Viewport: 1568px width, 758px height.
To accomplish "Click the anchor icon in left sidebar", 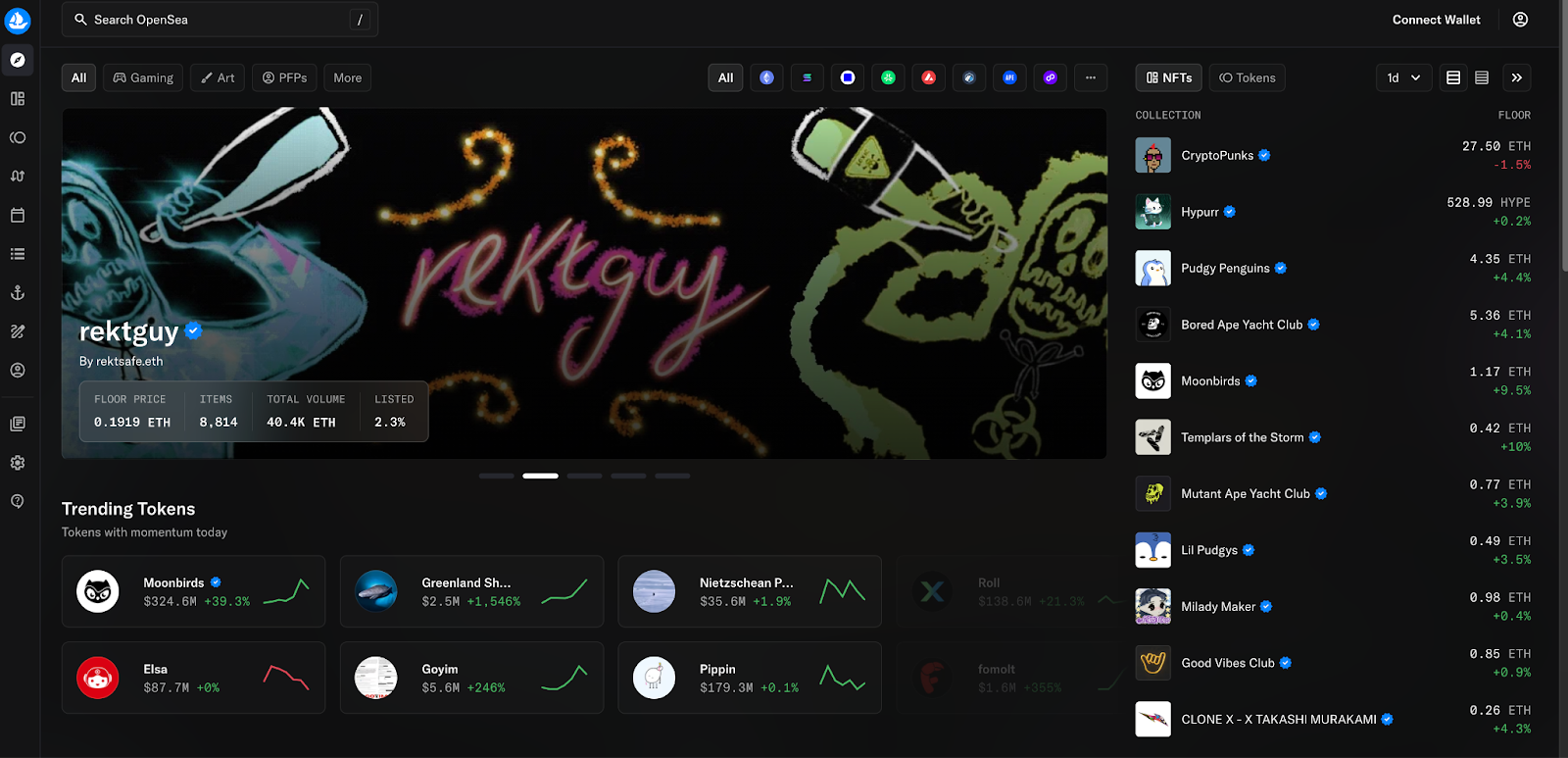I will (x=18, y=293).
